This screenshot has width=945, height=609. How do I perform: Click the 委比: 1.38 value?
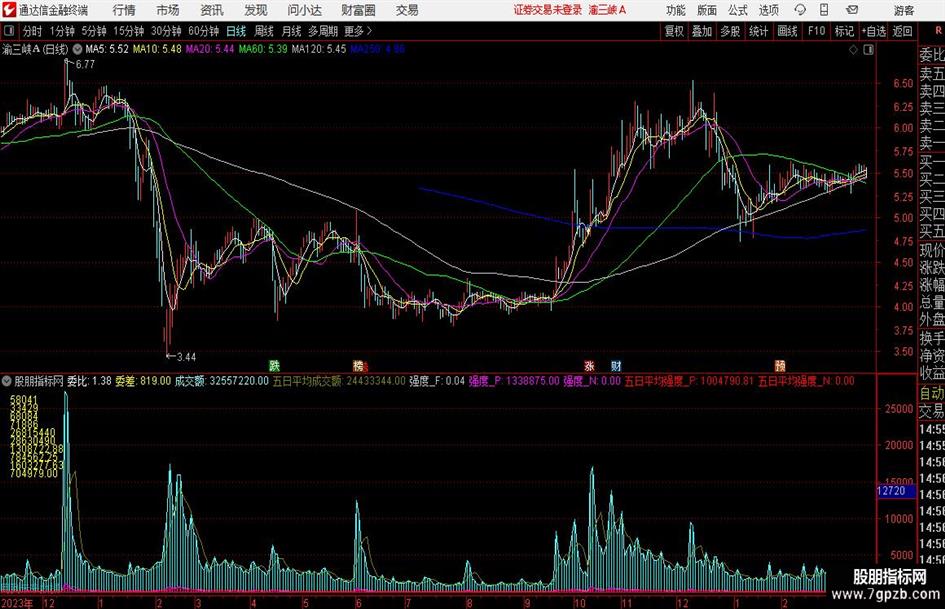(89, 381)
